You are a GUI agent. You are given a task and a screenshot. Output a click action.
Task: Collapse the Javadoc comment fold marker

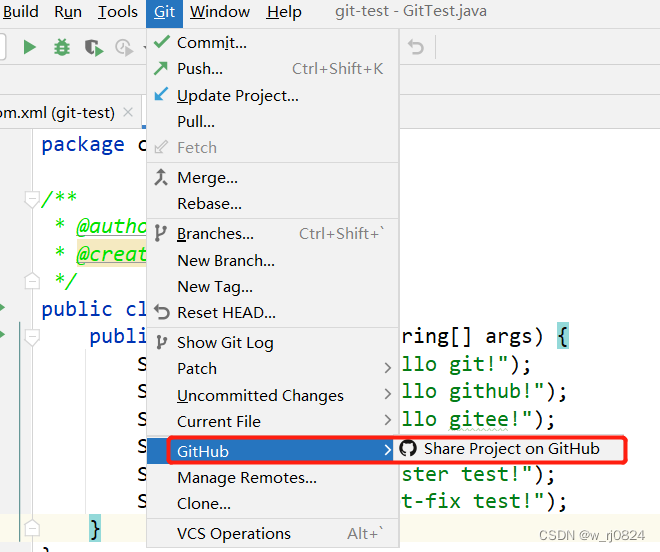[x=32, y=198]
